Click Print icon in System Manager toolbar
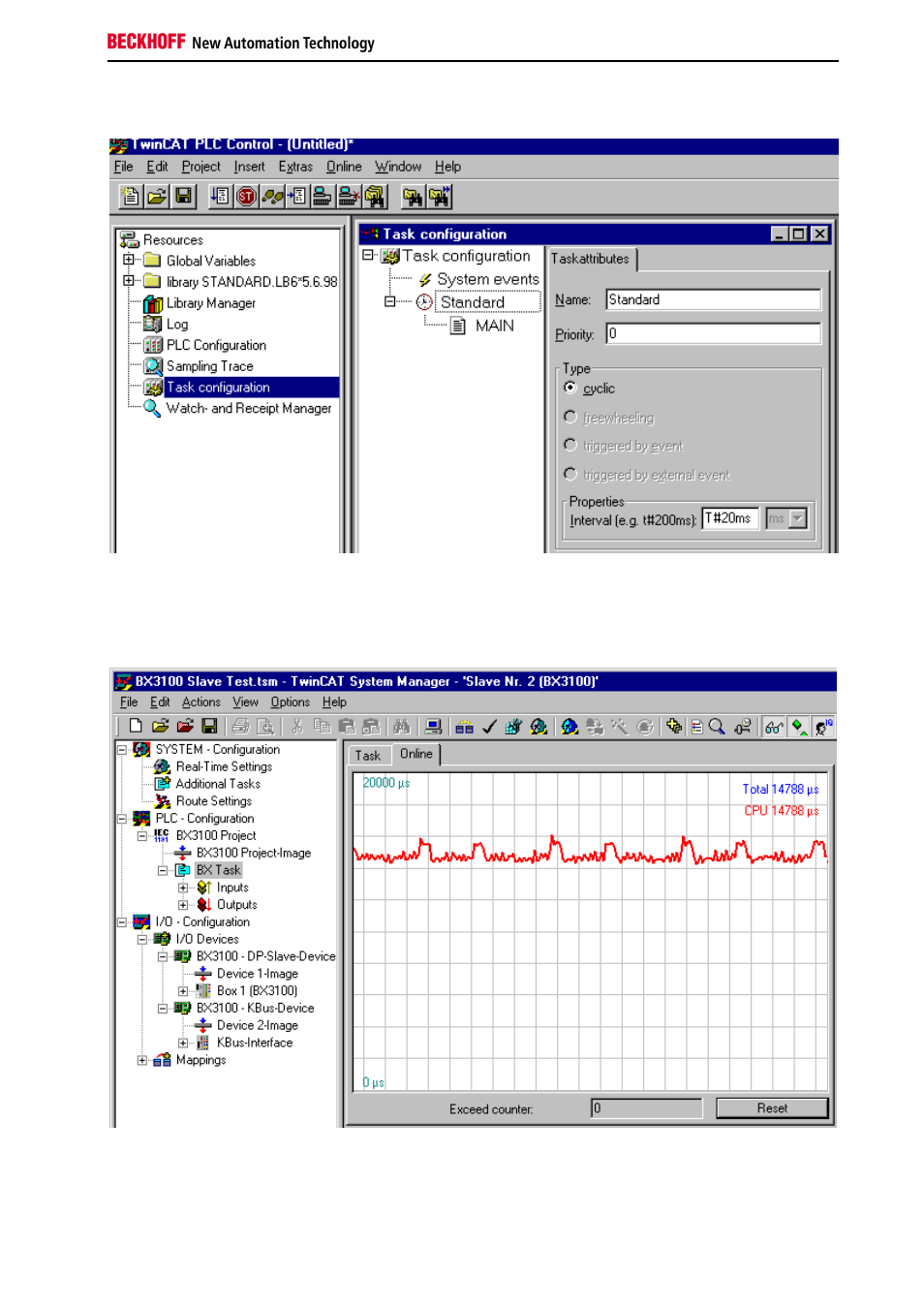This screenshot has height=1309, width=924. 240,726
